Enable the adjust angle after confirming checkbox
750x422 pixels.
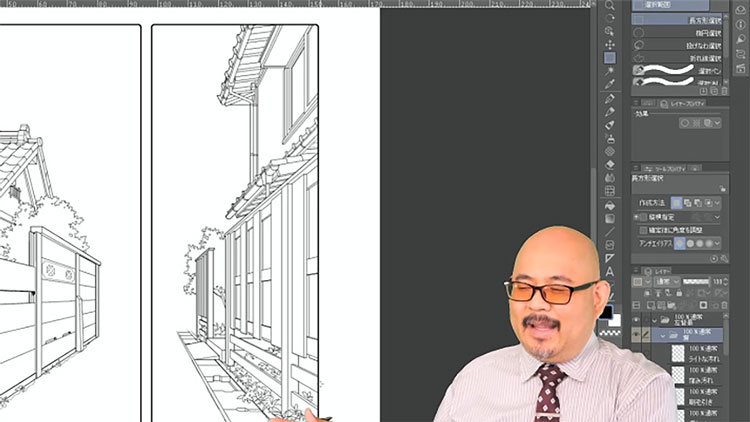(643, 230)
